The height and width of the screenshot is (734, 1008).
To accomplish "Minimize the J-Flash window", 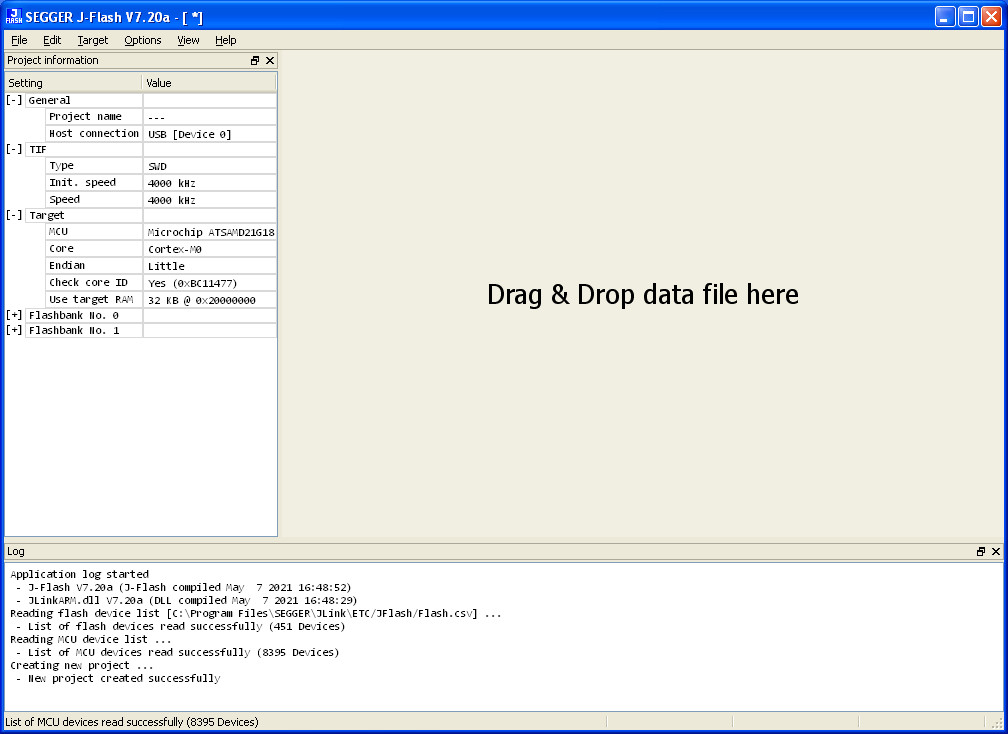I will [944, 16].
